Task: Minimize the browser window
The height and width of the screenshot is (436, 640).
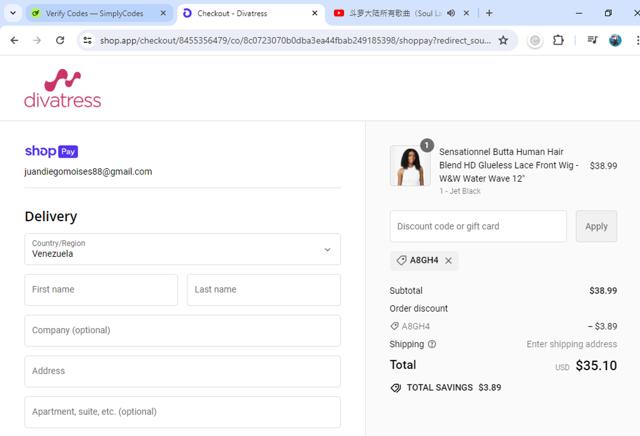Action: tap(579, 13)
